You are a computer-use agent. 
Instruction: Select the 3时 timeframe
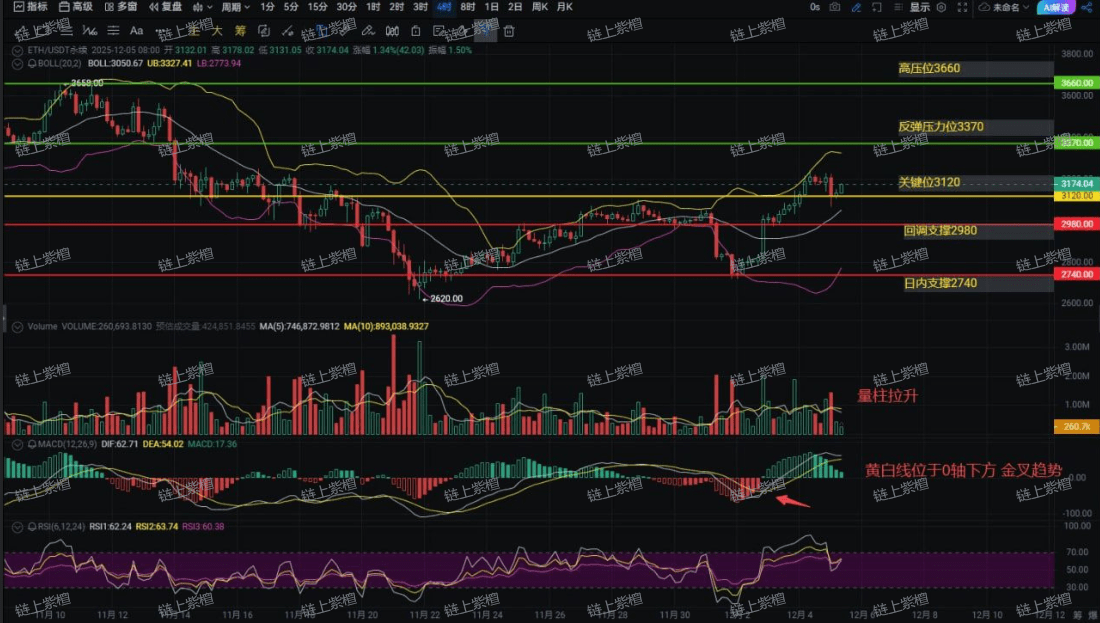[420, 7]
